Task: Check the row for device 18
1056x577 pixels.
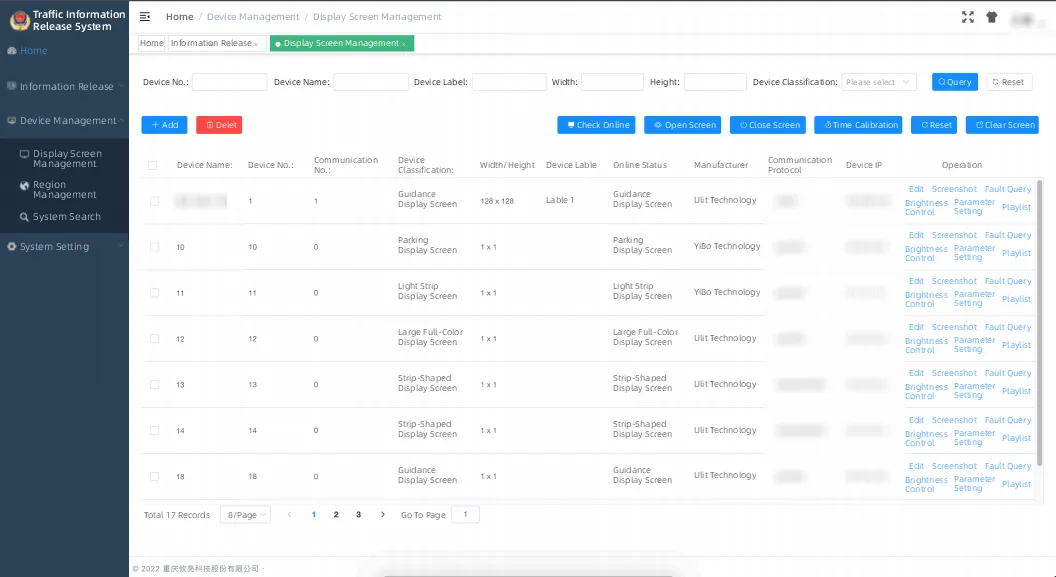Action: (155, 476)
